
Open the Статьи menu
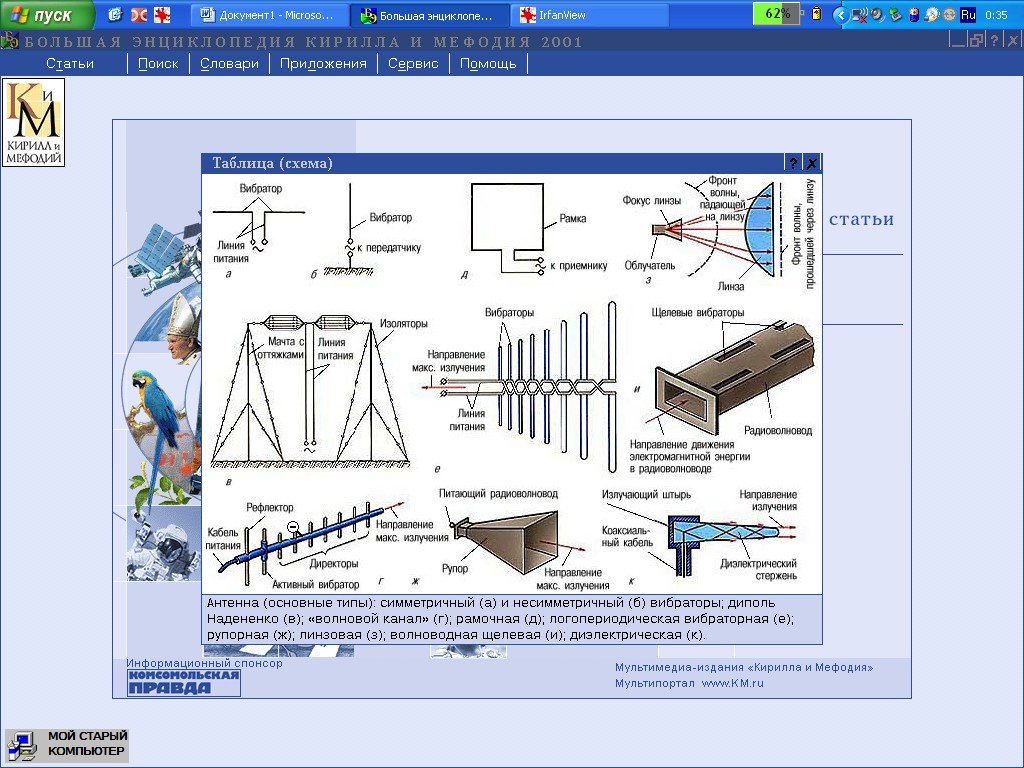pos(70,63)
